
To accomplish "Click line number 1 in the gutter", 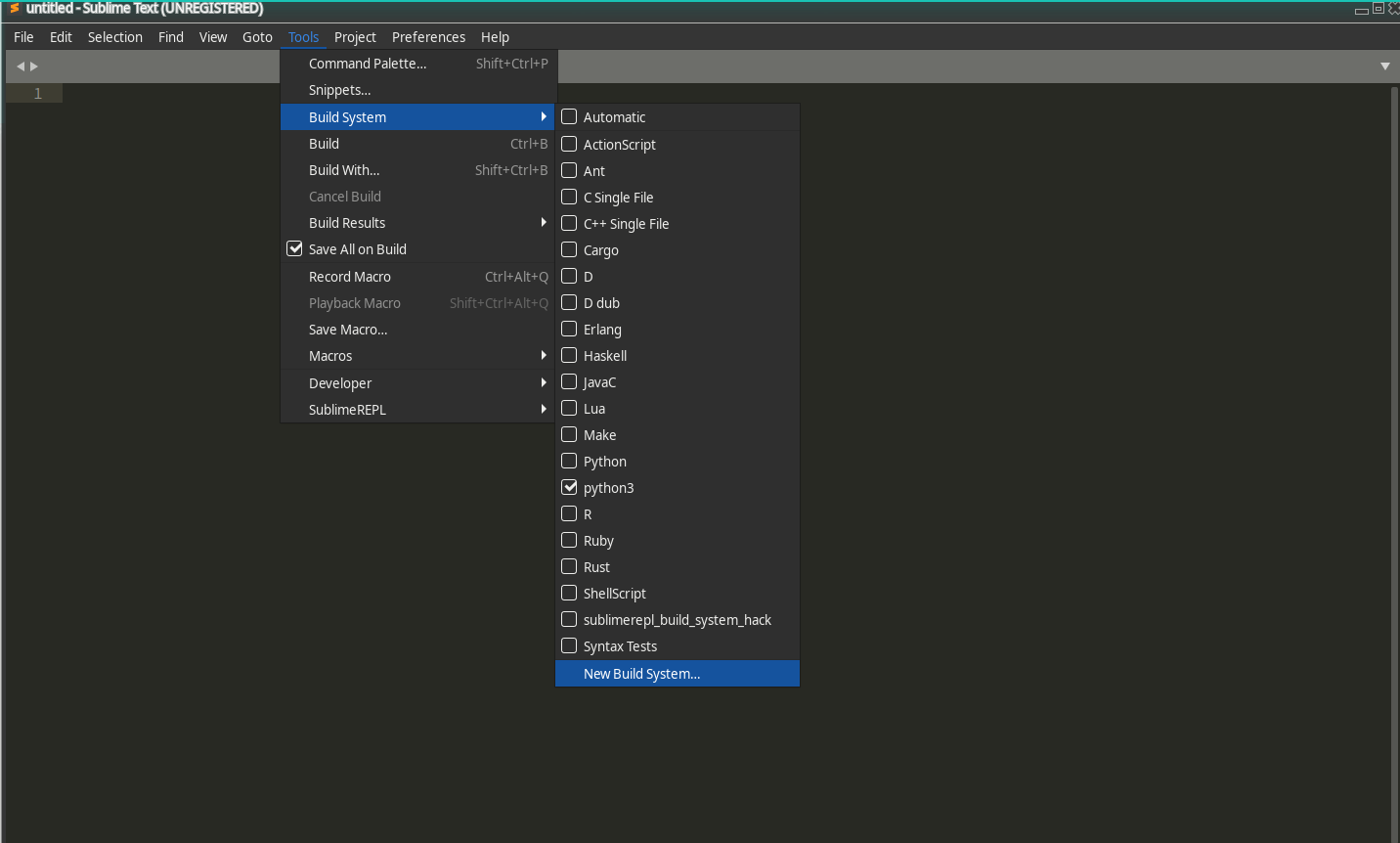I will [x=38, y=94].
